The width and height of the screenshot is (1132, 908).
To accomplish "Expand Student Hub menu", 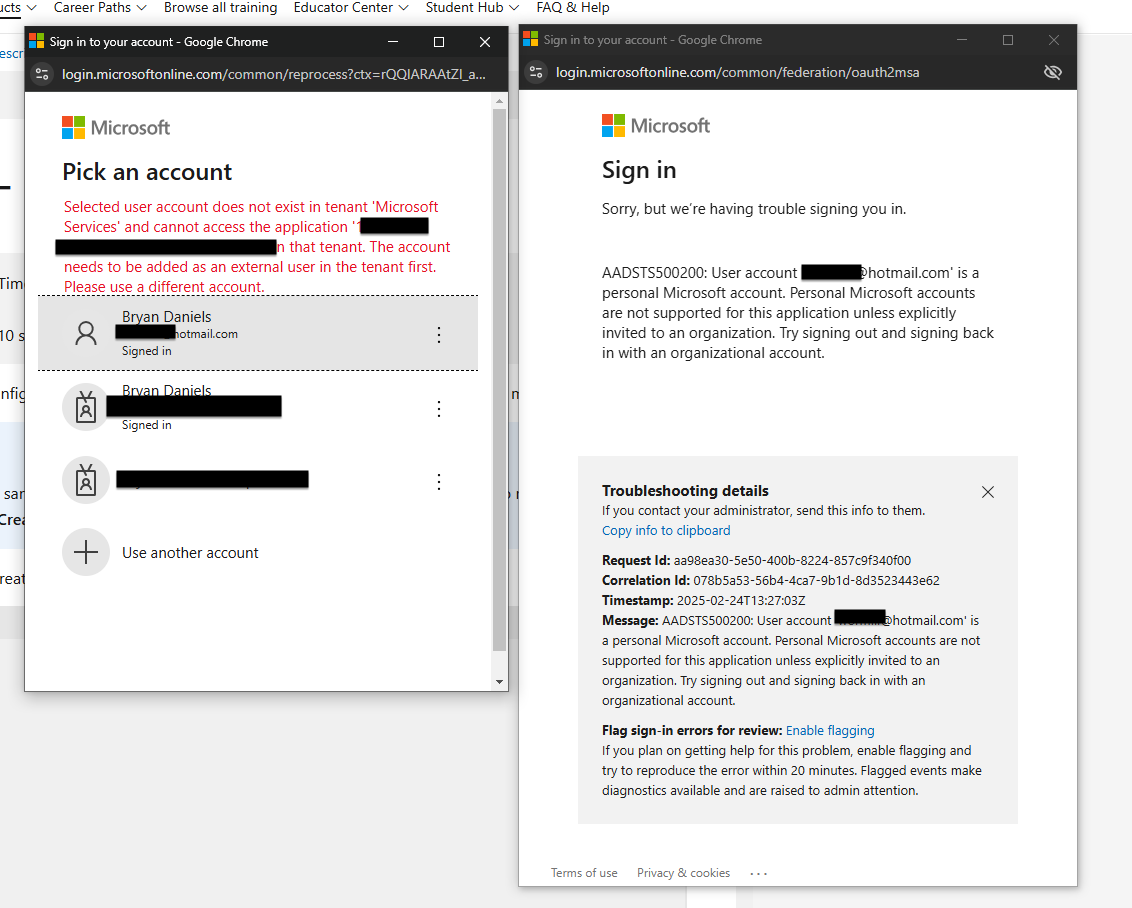I will (x=472, y=7).
